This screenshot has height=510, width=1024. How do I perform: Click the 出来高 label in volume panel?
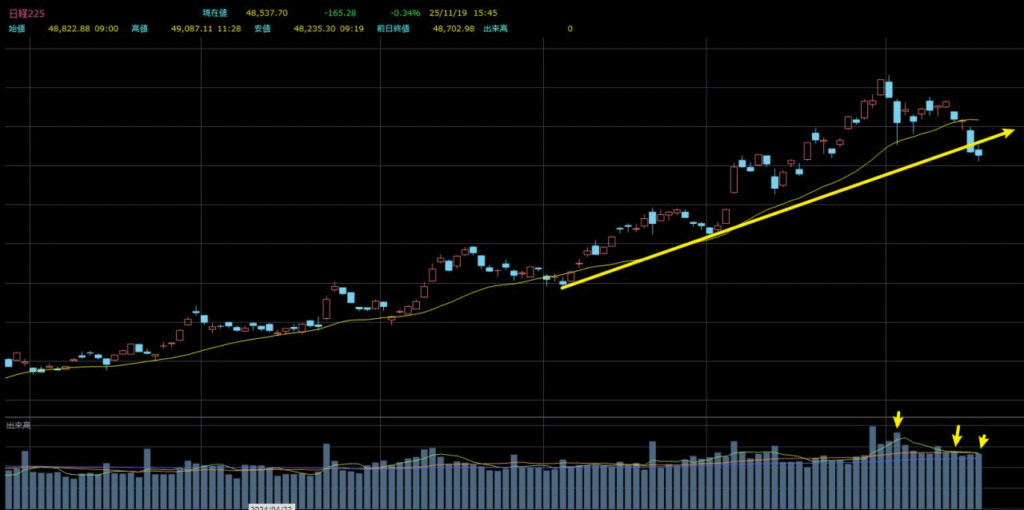[x=18, y=426]
